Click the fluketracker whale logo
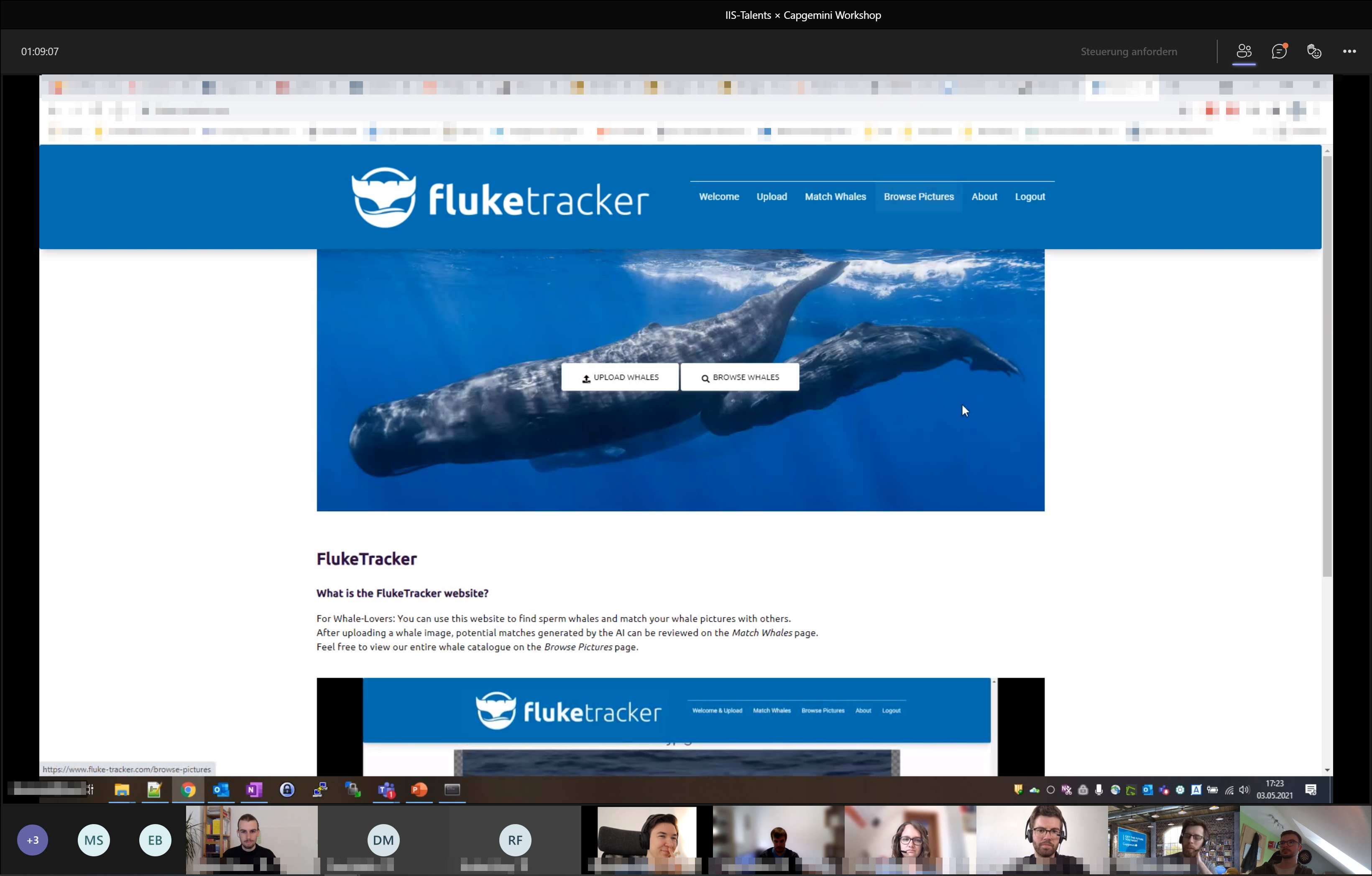 (x=384, y=198)
